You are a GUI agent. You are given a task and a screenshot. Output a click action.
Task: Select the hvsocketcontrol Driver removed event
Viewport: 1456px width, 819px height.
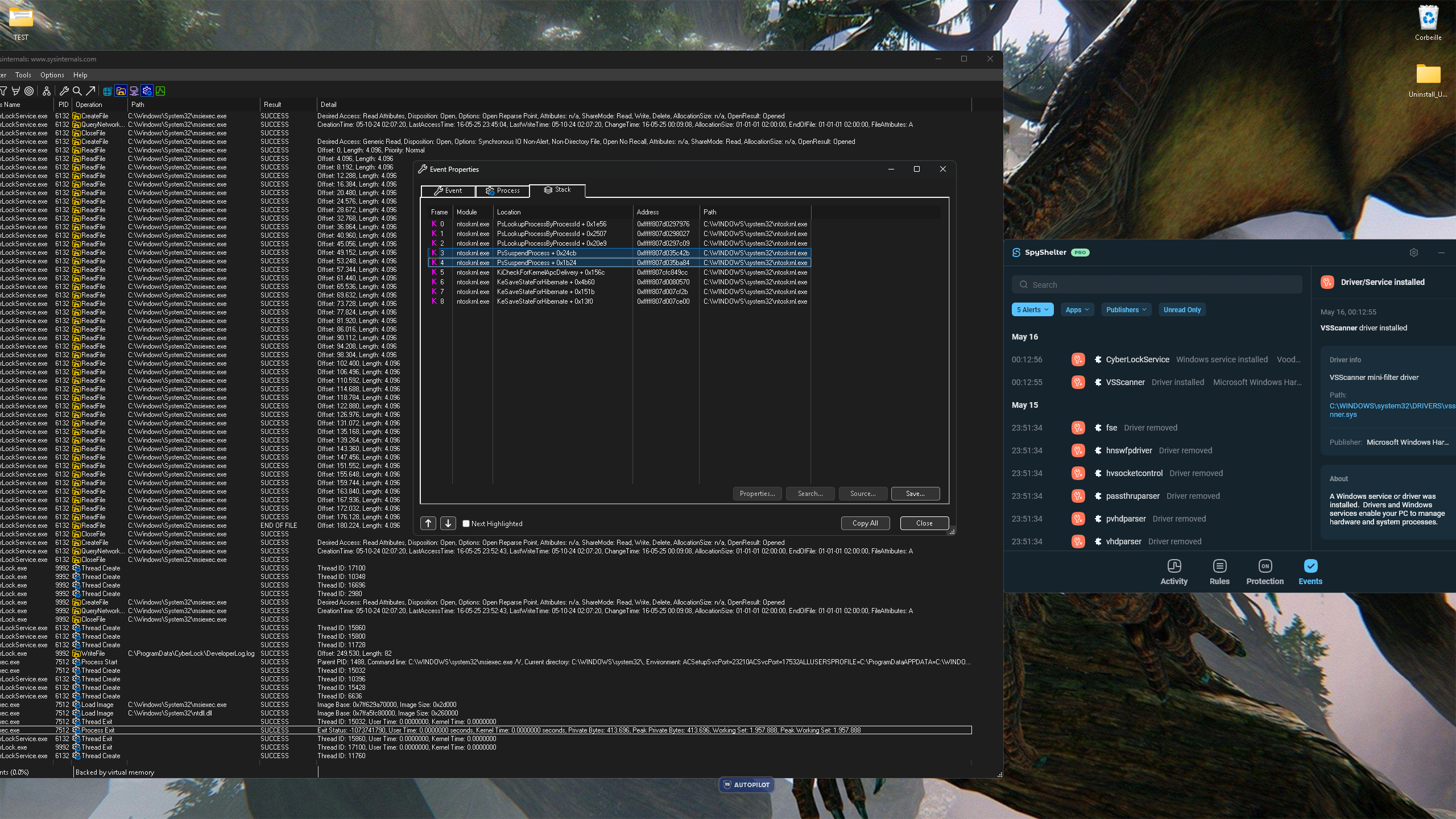(1157, 473)
